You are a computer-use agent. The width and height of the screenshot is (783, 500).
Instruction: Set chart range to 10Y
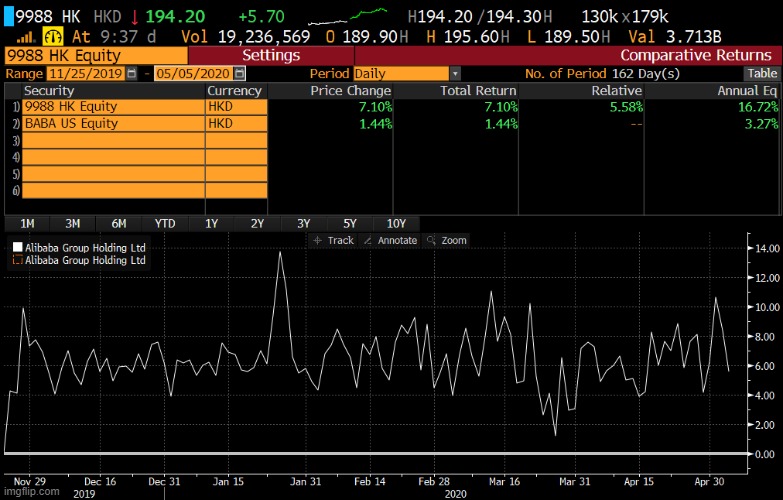click(x=396, y=223)
